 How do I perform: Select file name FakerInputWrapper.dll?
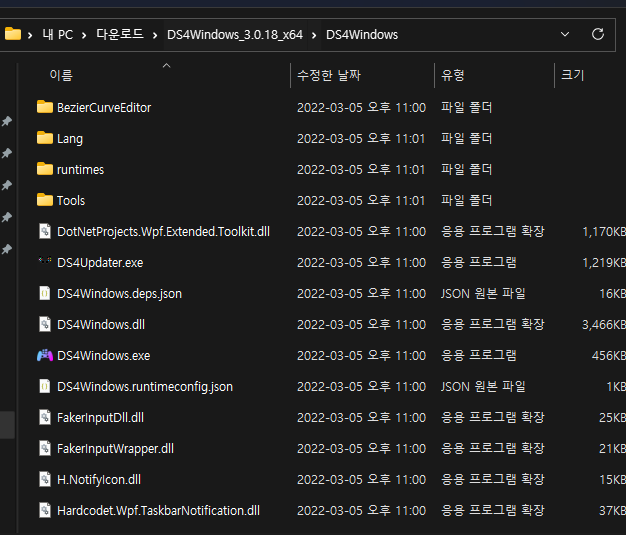[x=115, y=449]
